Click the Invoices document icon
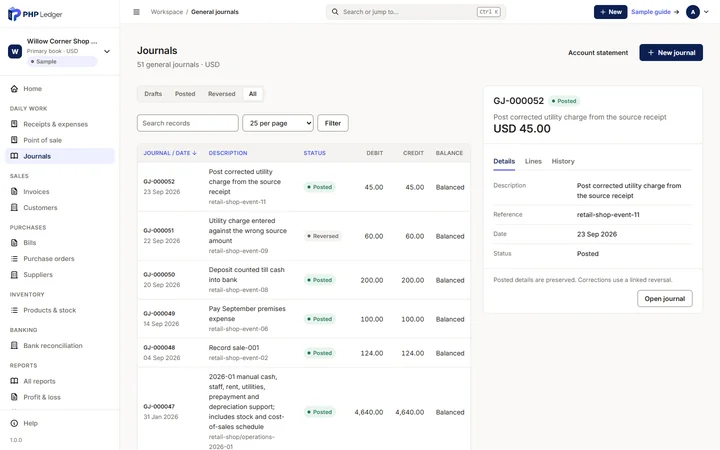Screen dimensions: 720x450 click(14, 191)
